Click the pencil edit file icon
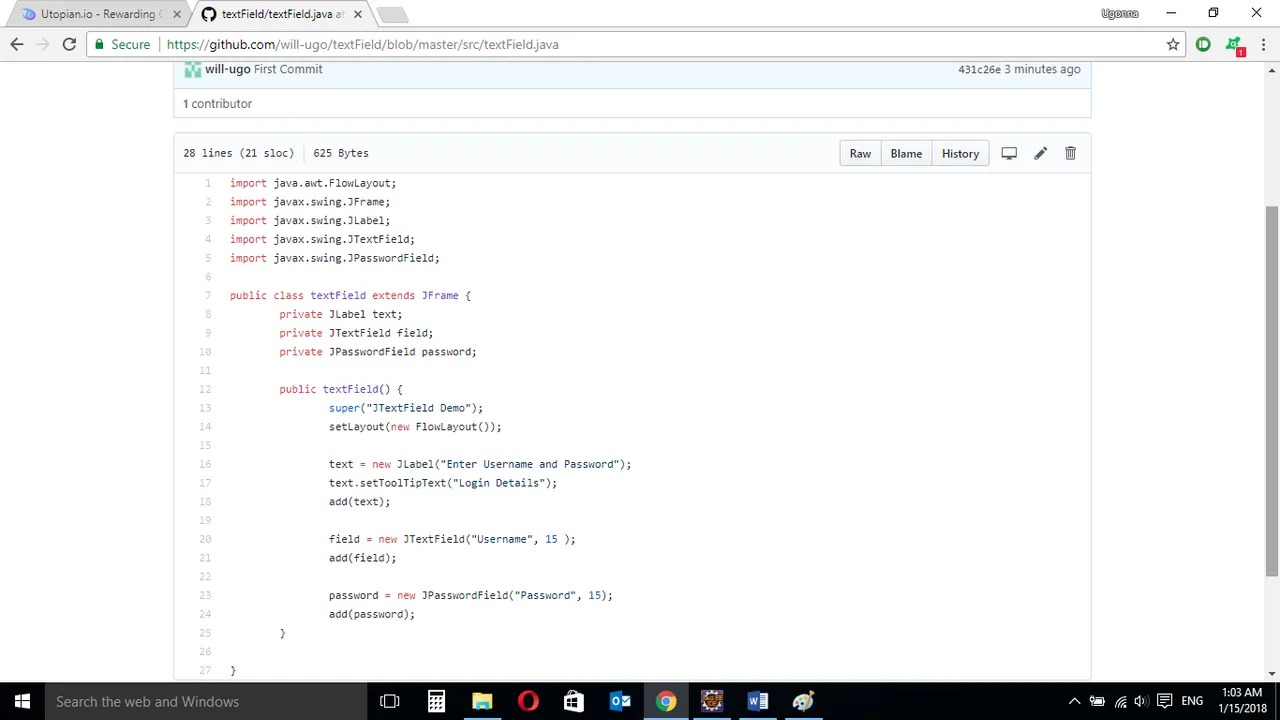 [x=1040, y=153]
